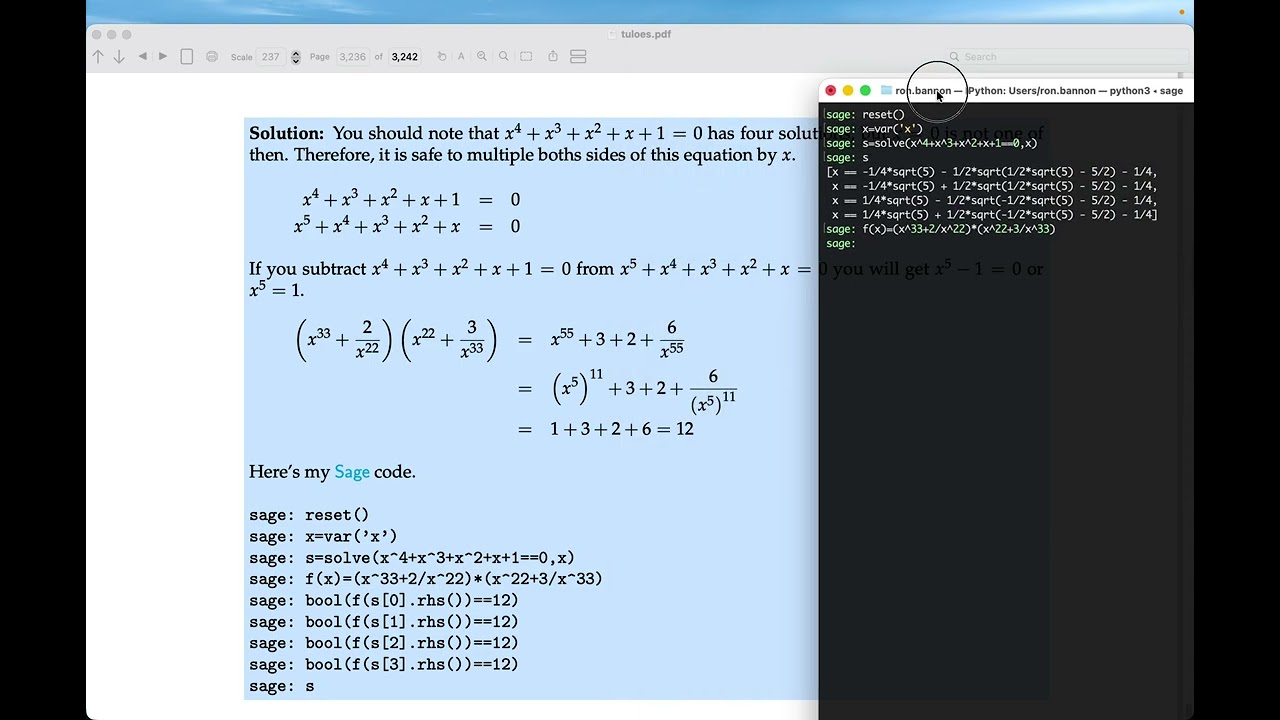1280x720 pixels.
Task: Click folder icon in Terminal title bar
Action: tap(886, 91)
